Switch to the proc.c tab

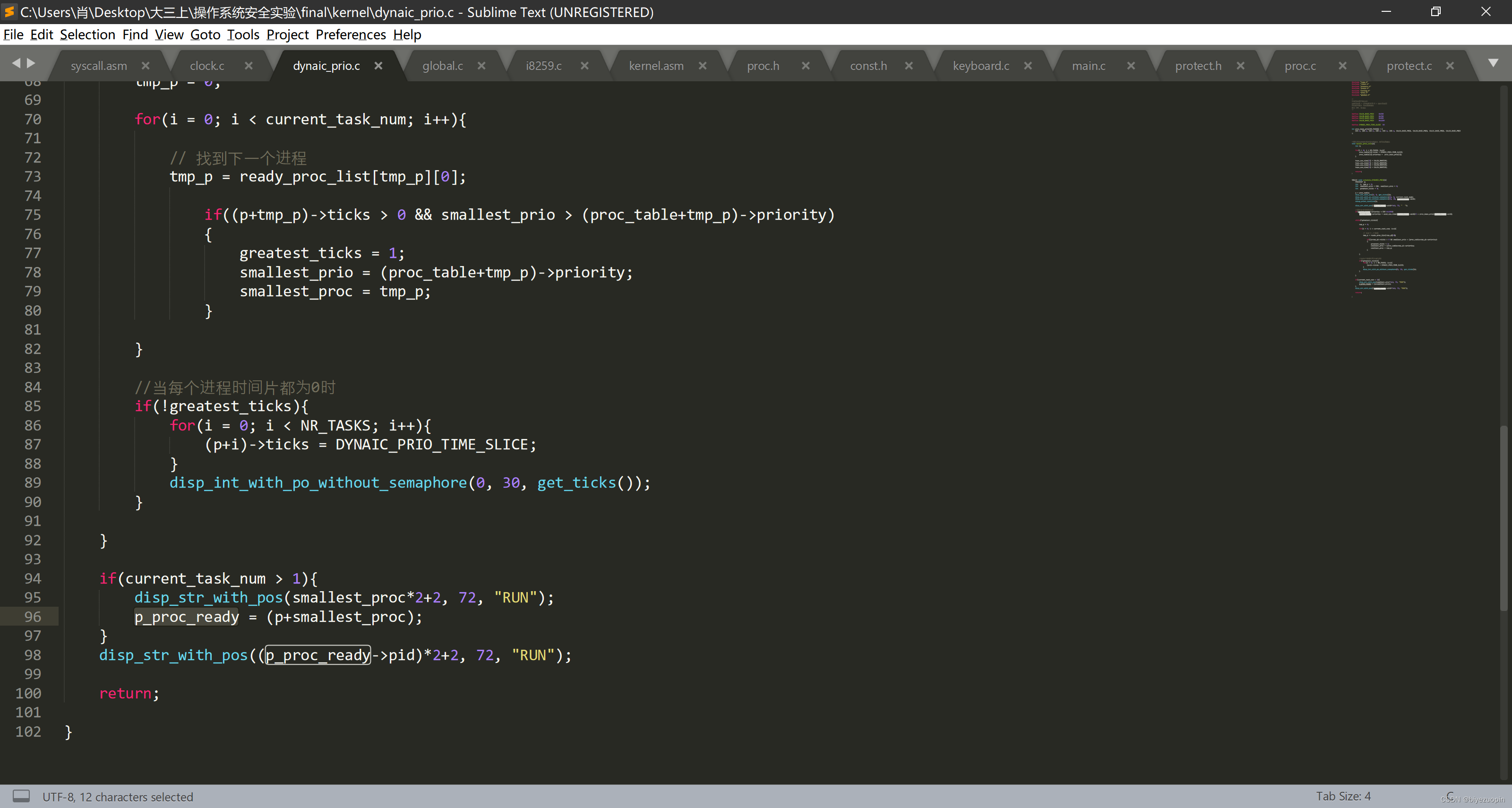1300,66
